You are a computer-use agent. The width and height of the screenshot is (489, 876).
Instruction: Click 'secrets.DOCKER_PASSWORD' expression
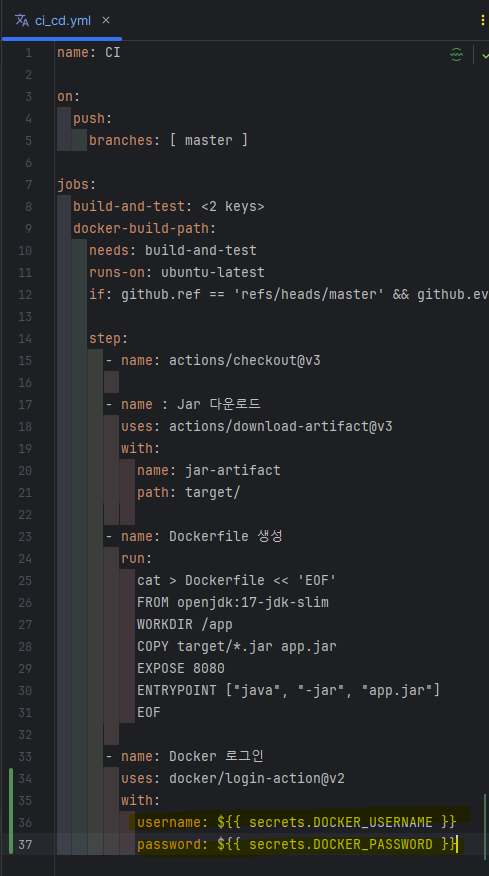[x=340, y=844]
